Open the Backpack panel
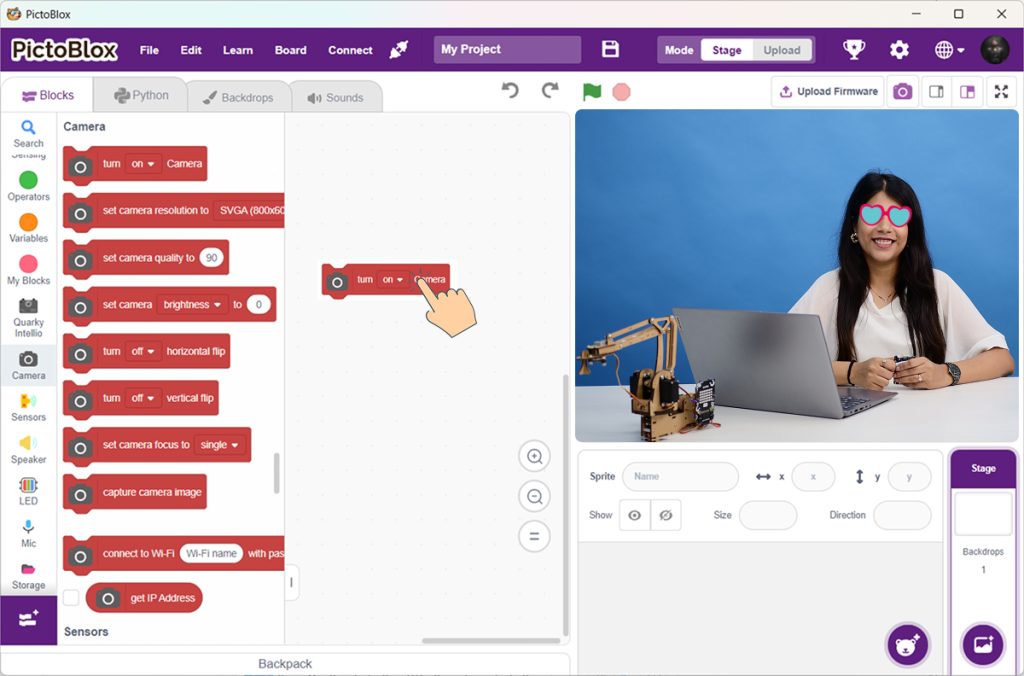 coord(285,664)
